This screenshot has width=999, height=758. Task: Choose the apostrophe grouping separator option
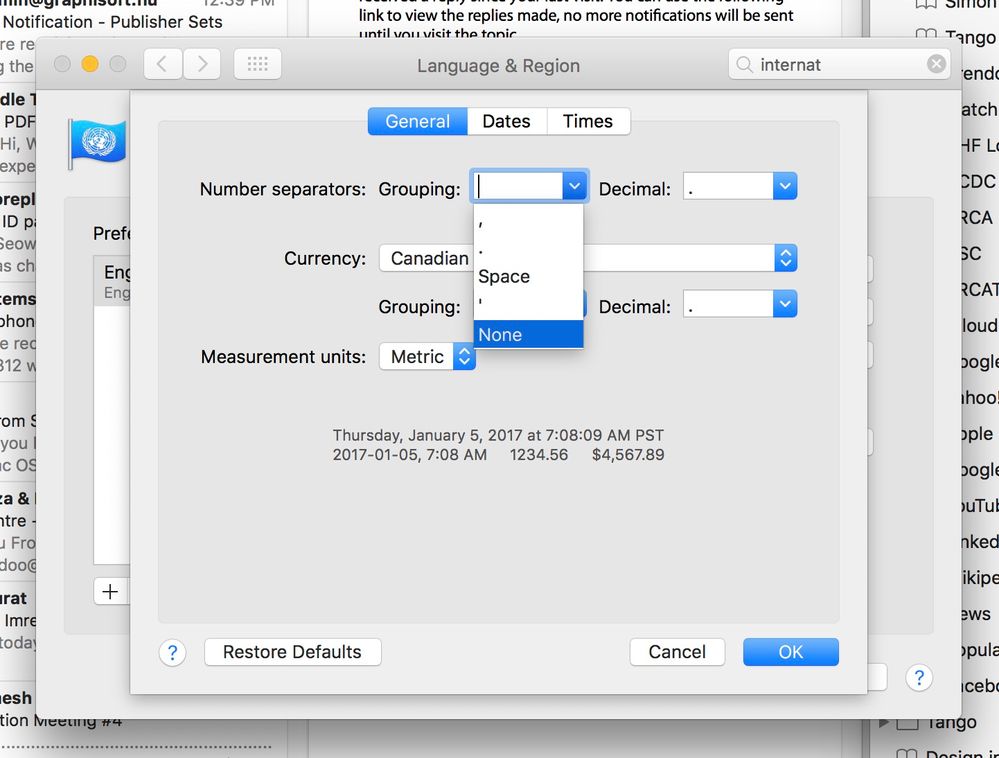(x=528, y=304)
